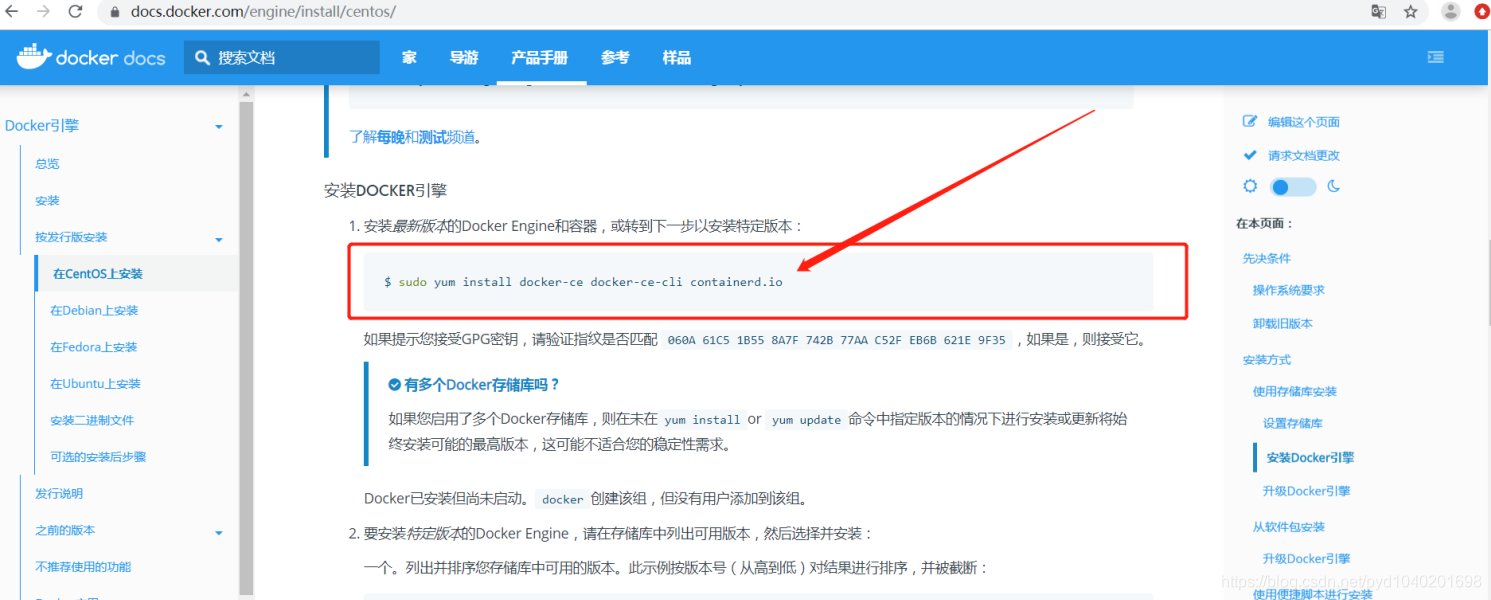Viewport: 1491px width, 600px height.
Task: Open 不推荐使用的功能 in sidebar
Action: (x=83, y=567)
